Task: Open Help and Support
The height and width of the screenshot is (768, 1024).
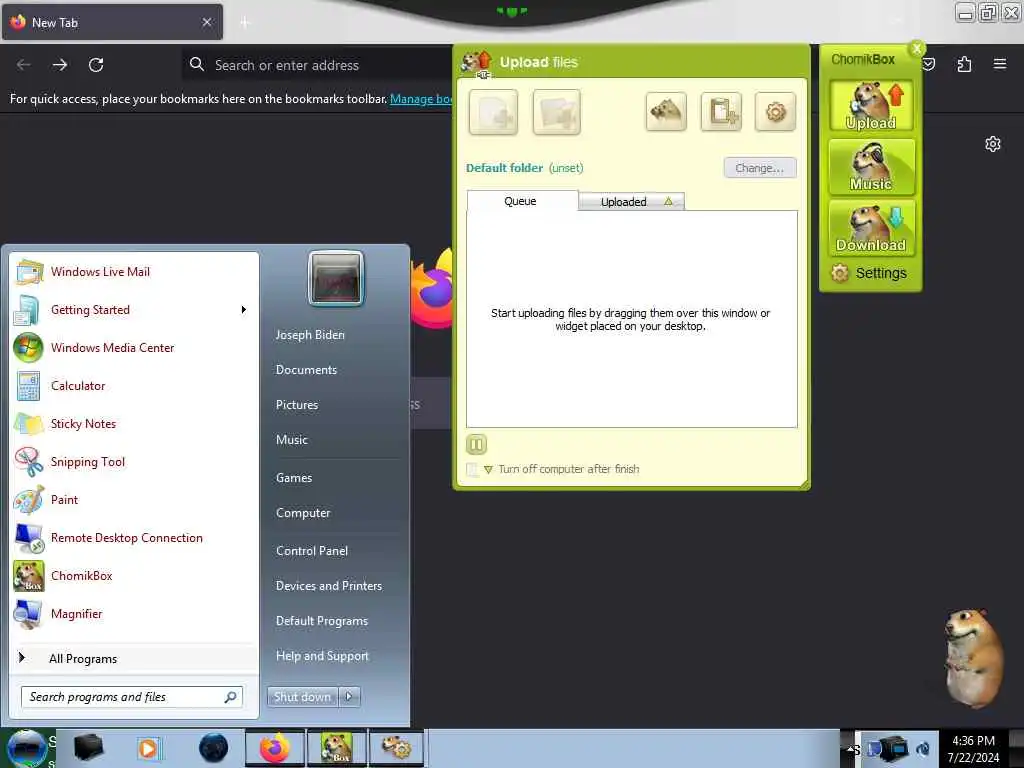Action: point(323,656)
